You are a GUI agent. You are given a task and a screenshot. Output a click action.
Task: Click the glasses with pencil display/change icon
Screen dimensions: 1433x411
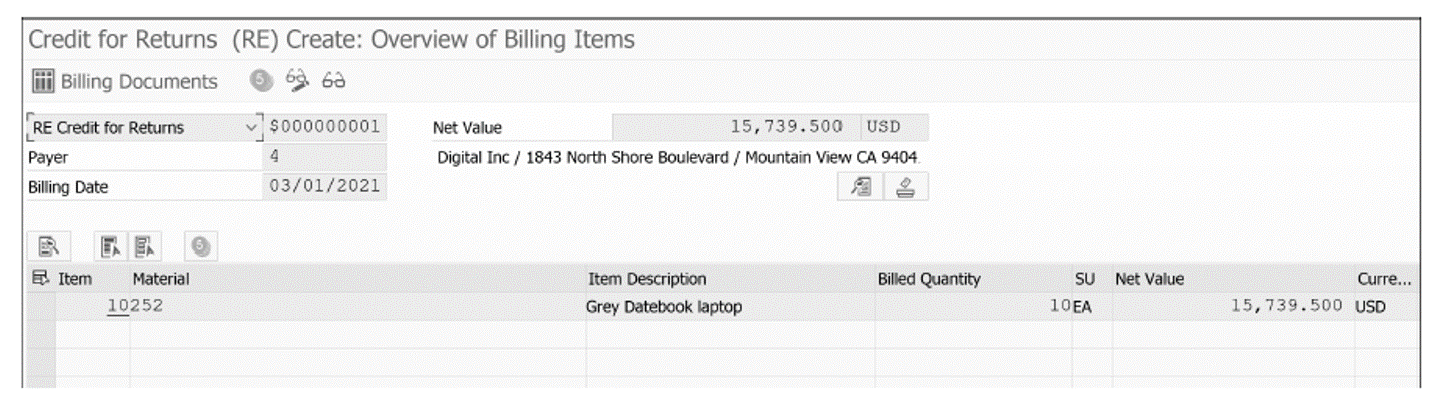(x=296, y=81)
